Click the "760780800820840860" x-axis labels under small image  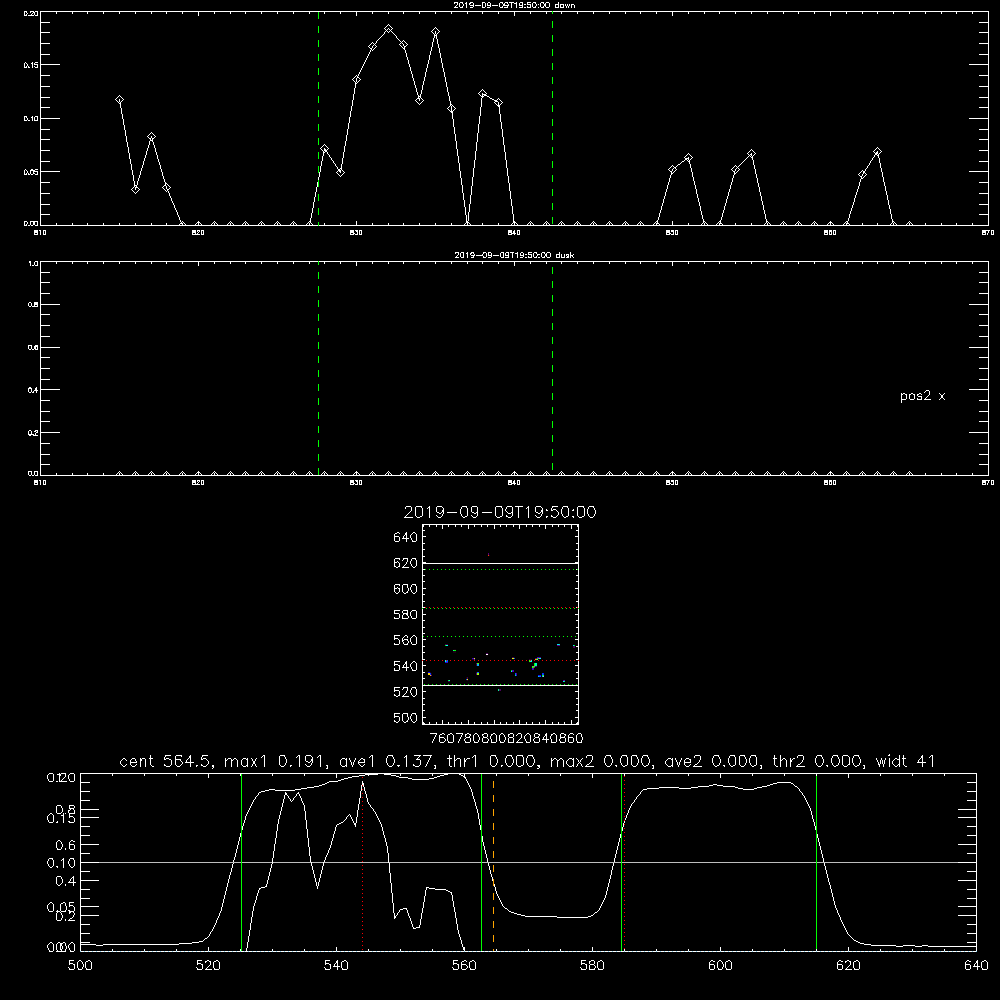tap(506, 738)
